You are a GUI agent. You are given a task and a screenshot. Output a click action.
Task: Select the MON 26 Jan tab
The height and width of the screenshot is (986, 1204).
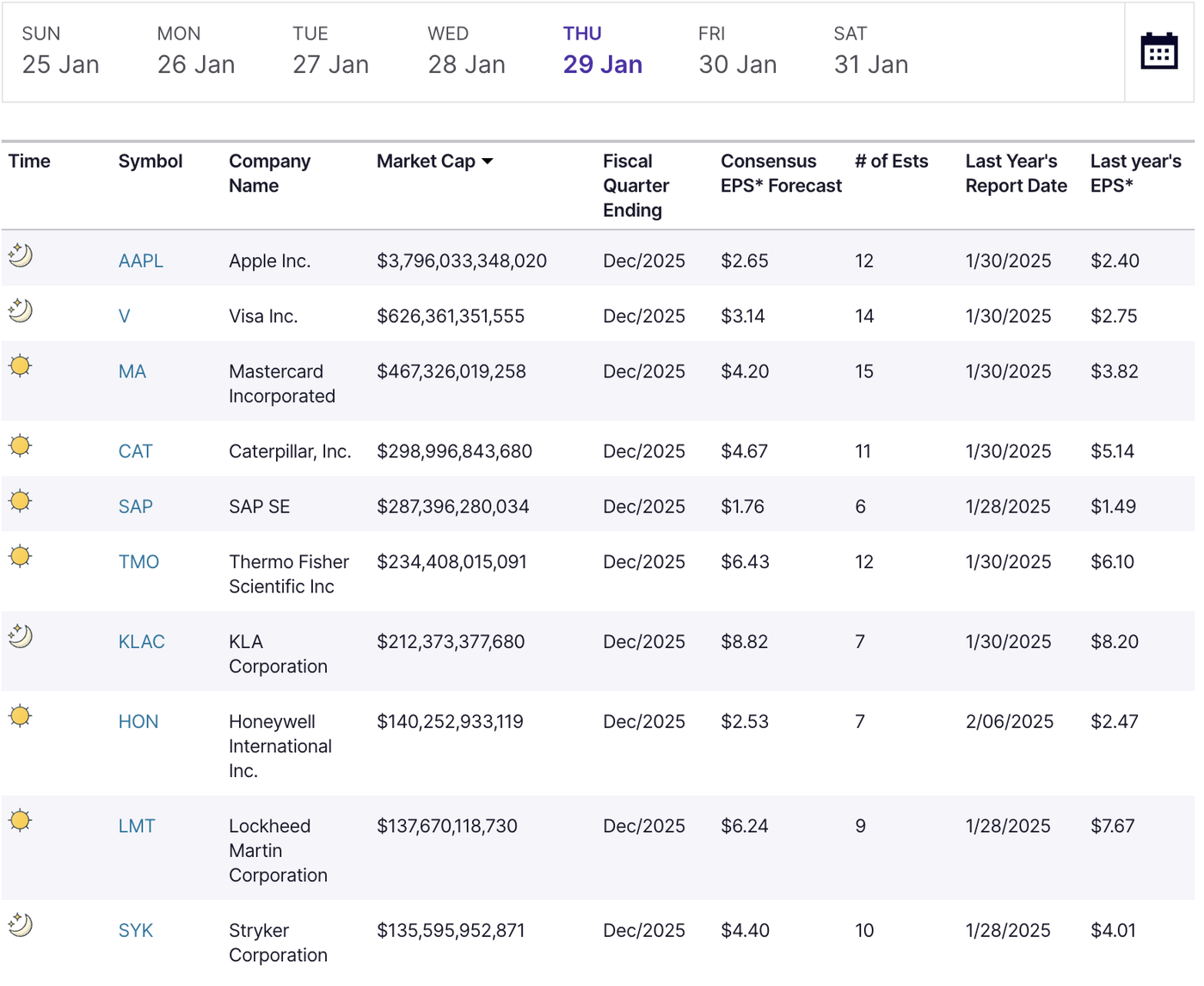195,52
